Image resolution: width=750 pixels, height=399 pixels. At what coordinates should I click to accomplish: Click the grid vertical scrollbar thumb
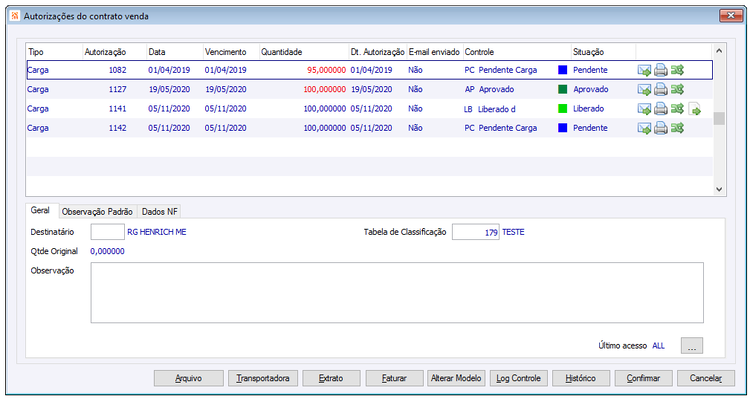[x=719, y=118]
